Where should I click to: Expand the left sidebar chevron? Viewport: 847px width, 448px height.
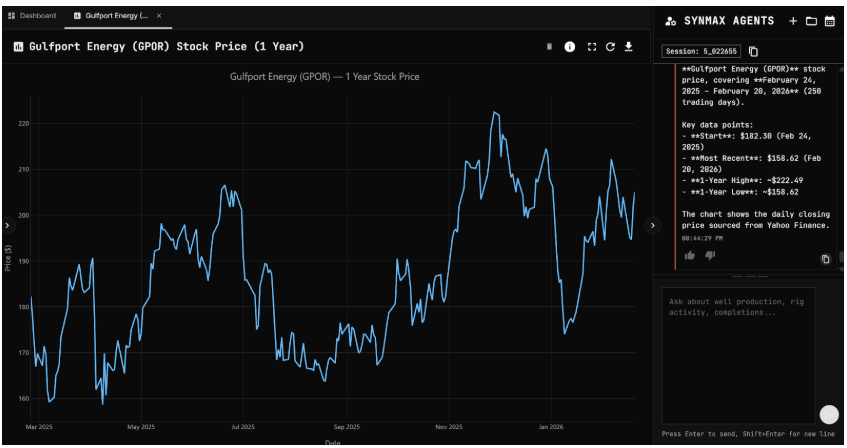click(7, 226)
